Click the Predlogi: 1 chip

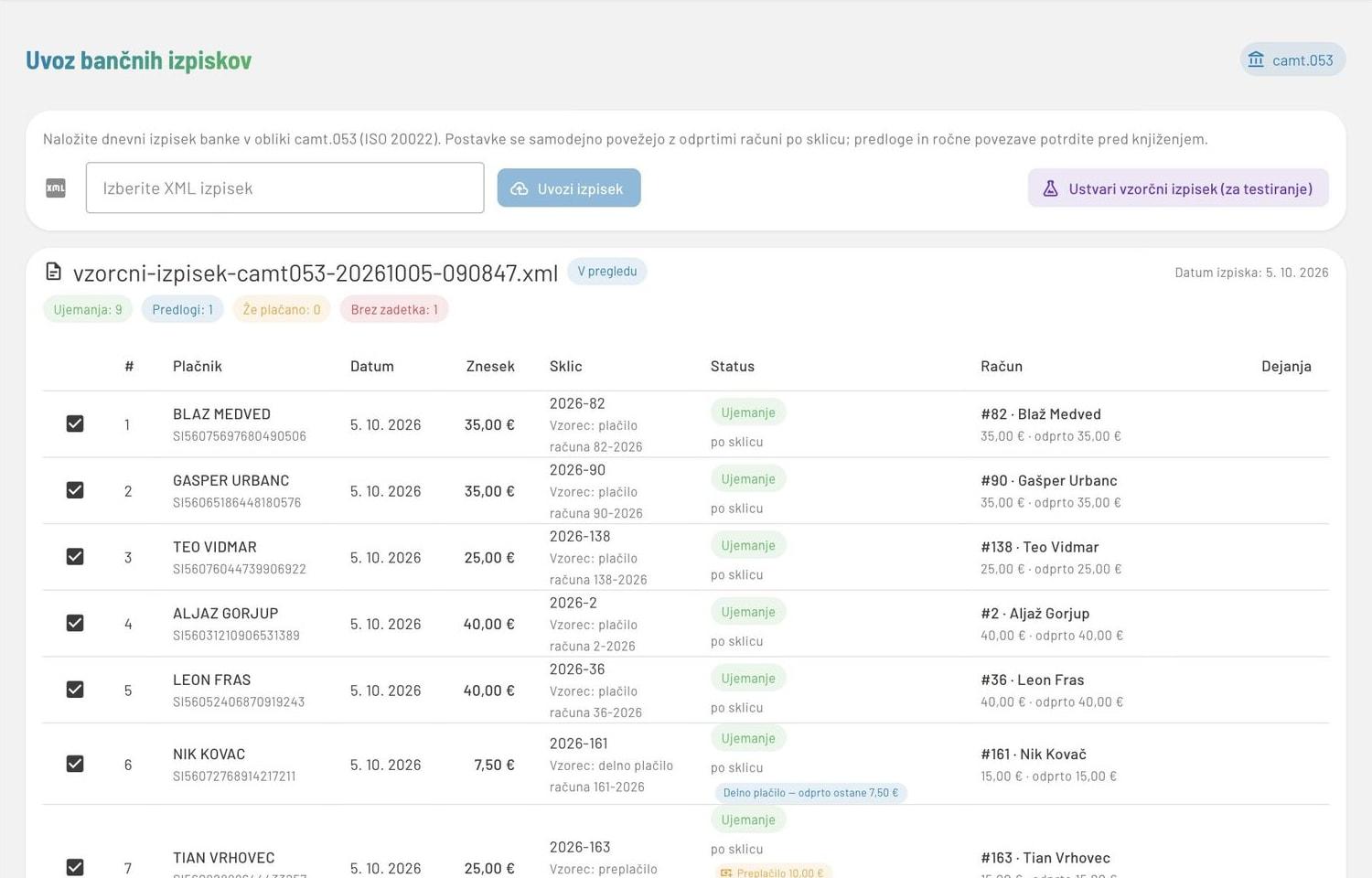[183, 309]
